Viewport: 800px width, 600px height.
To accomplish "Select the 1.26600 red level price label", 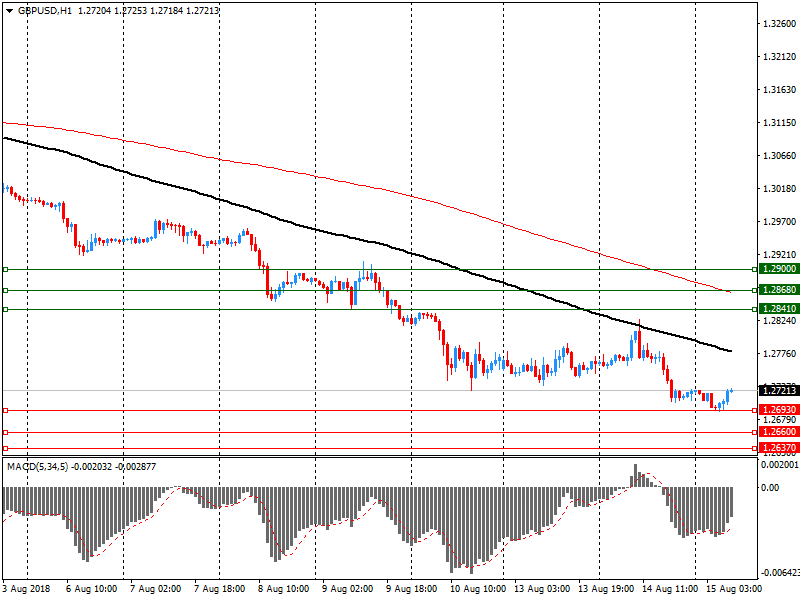I will point(779,432).
